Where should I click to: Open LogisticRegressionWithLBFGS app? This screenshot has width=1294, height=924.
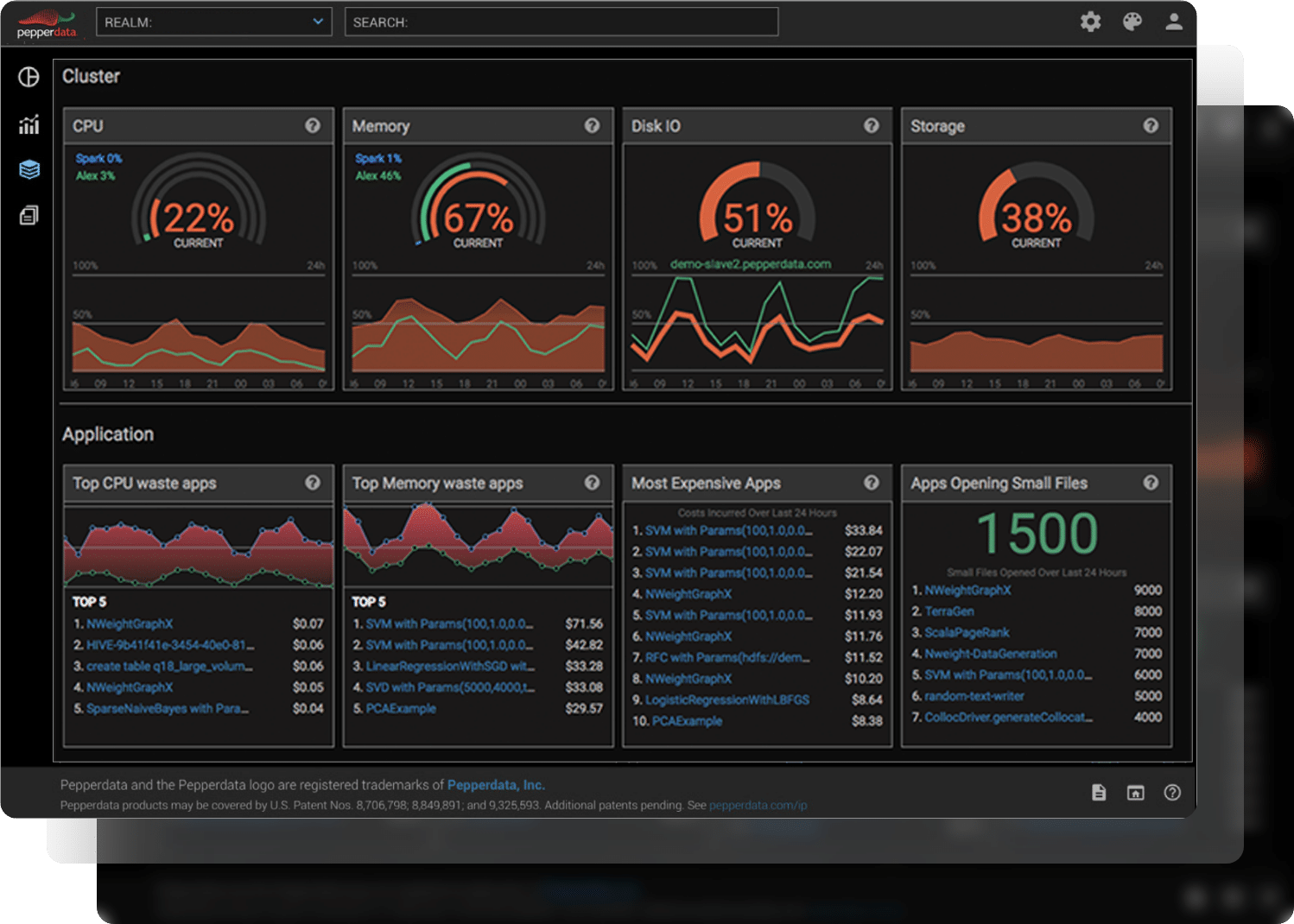[x=727, y=699]
